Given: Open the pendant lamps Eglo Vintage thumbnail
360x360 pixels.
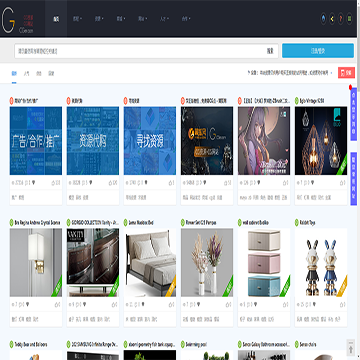Looking at the screenshot, I should click(x=321, y=141).
